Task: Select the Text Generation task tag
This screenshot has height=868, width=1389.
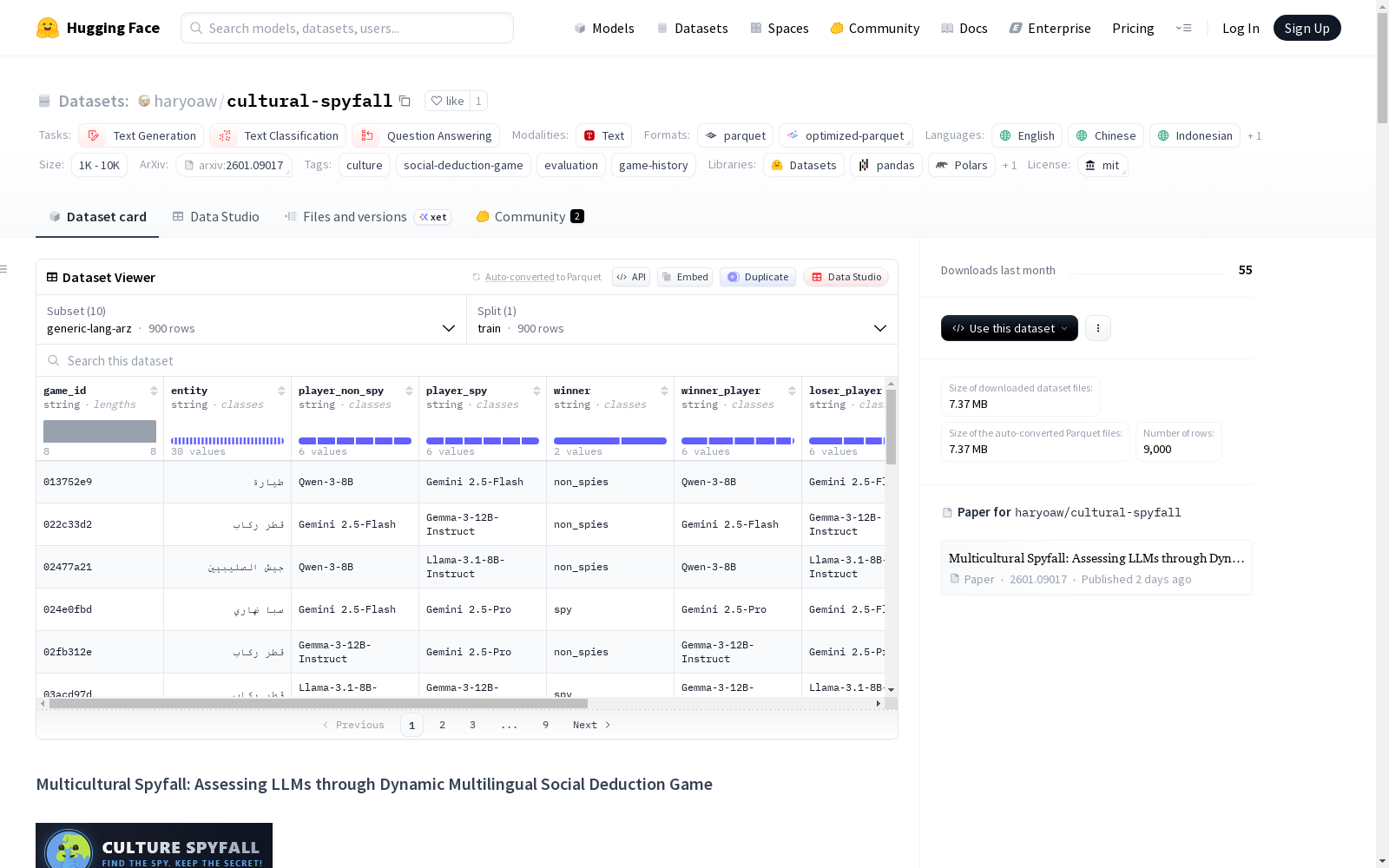Action: point(142,135)
